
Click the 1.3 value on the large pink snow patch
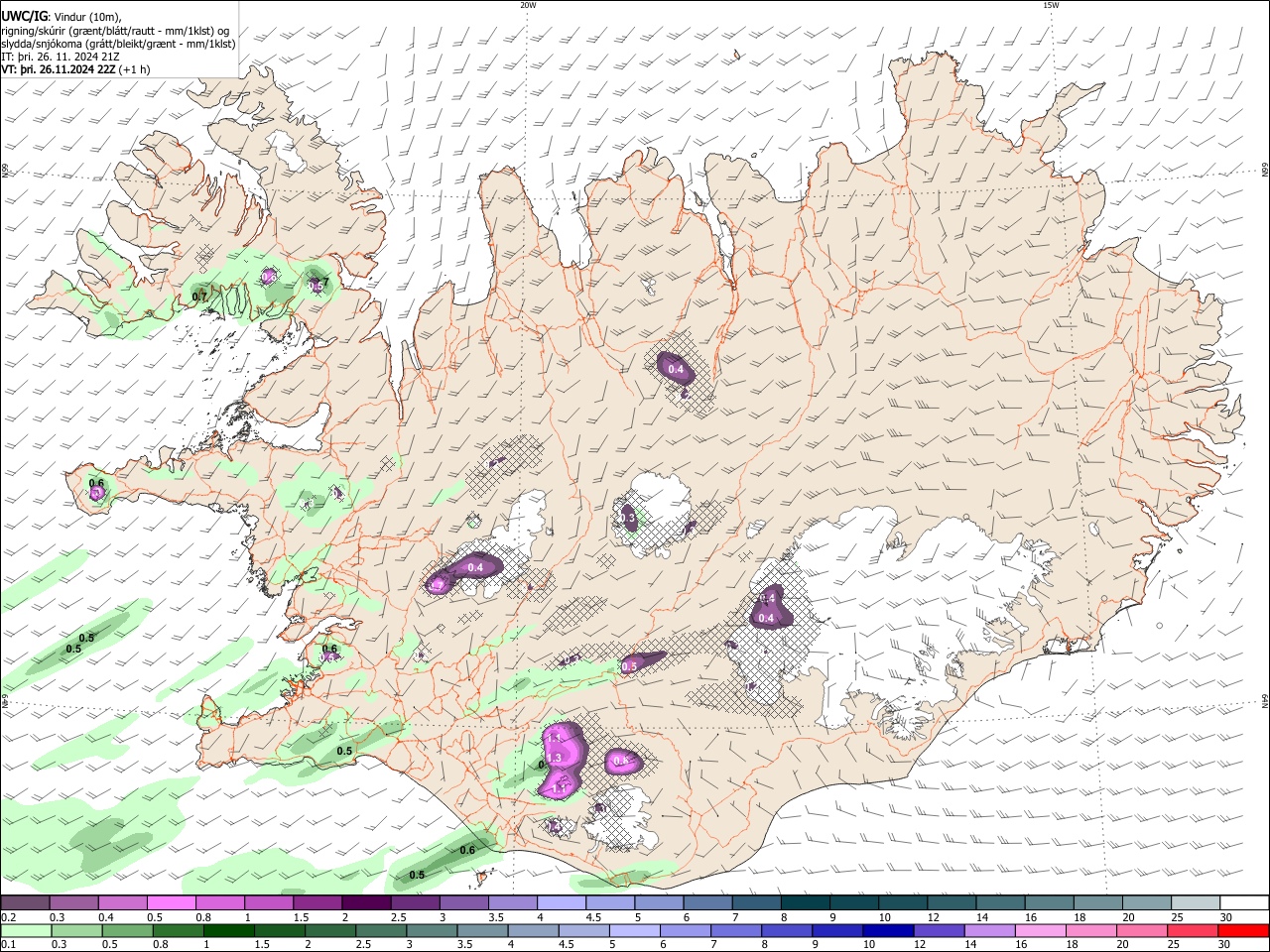point(555,758)
